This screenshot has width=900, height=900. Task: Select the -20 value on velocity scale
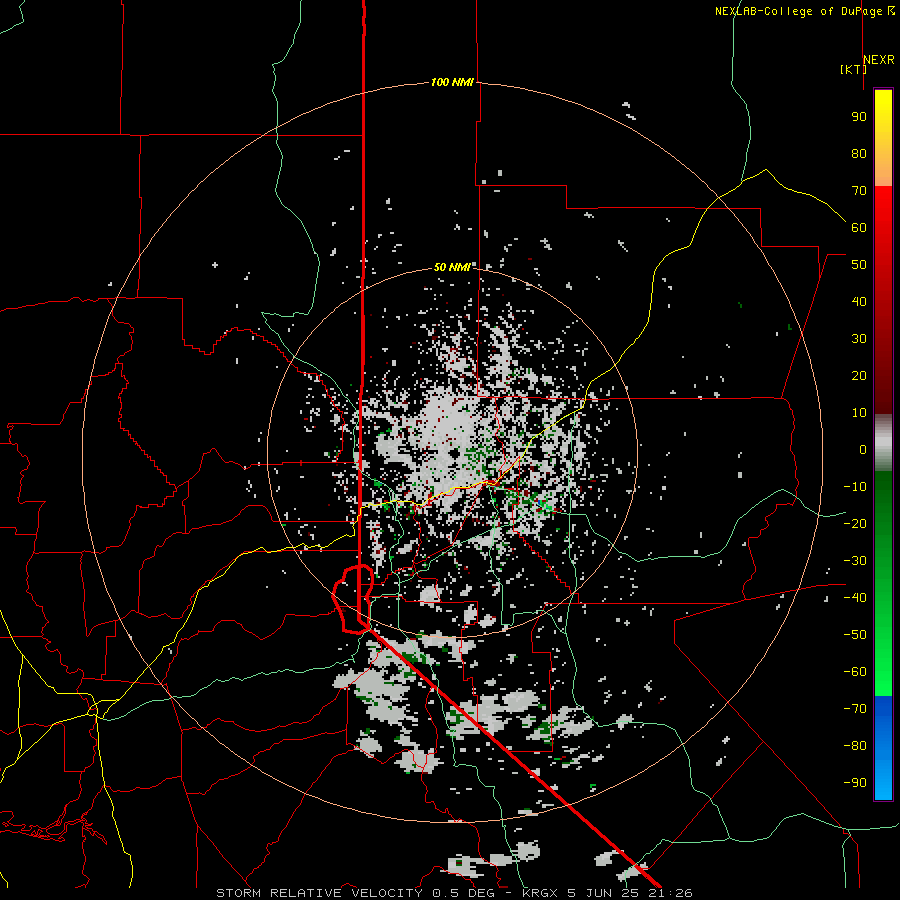855,523
